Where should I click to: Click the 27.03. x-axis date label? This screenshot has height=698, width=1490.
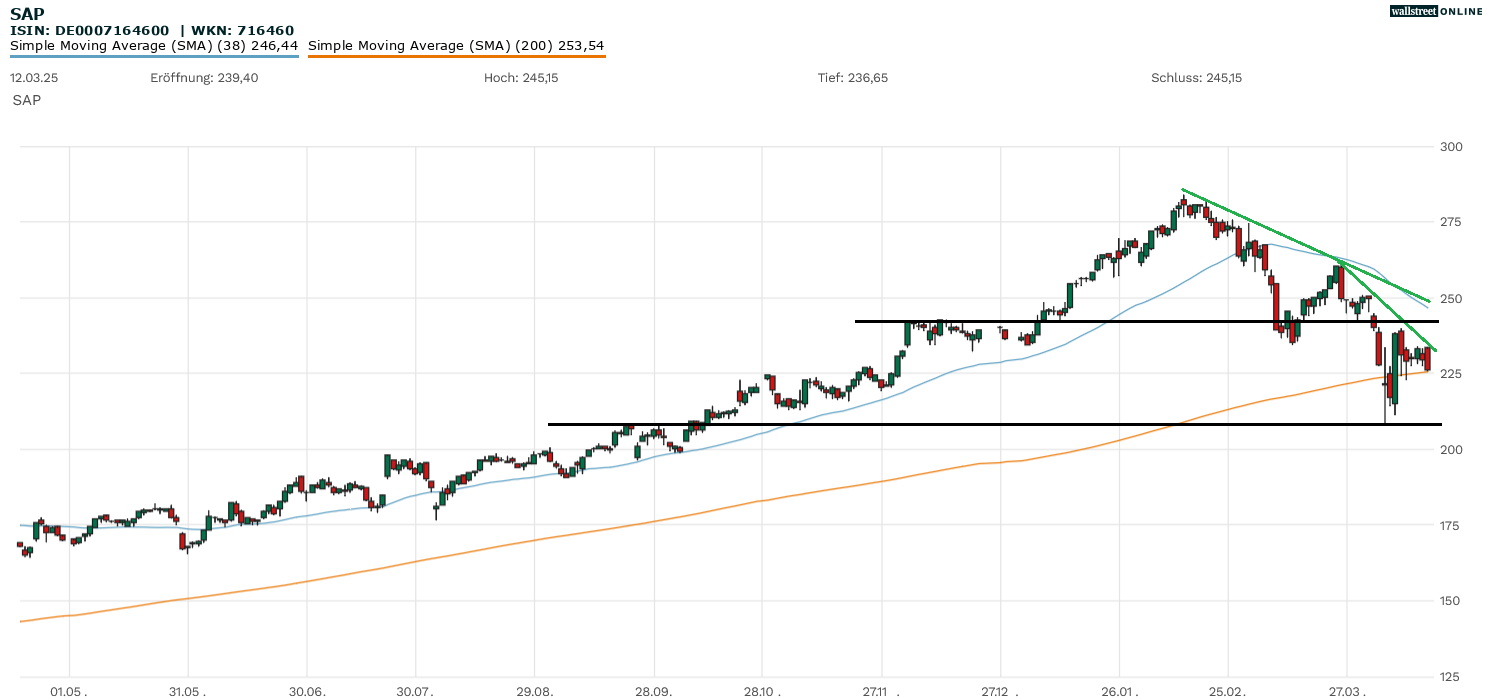[1346, 690]
